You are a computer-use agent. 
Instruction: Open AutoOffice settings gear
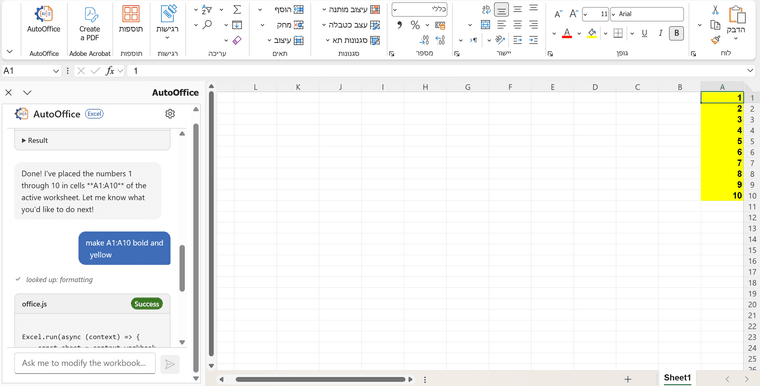click(170, 114)
